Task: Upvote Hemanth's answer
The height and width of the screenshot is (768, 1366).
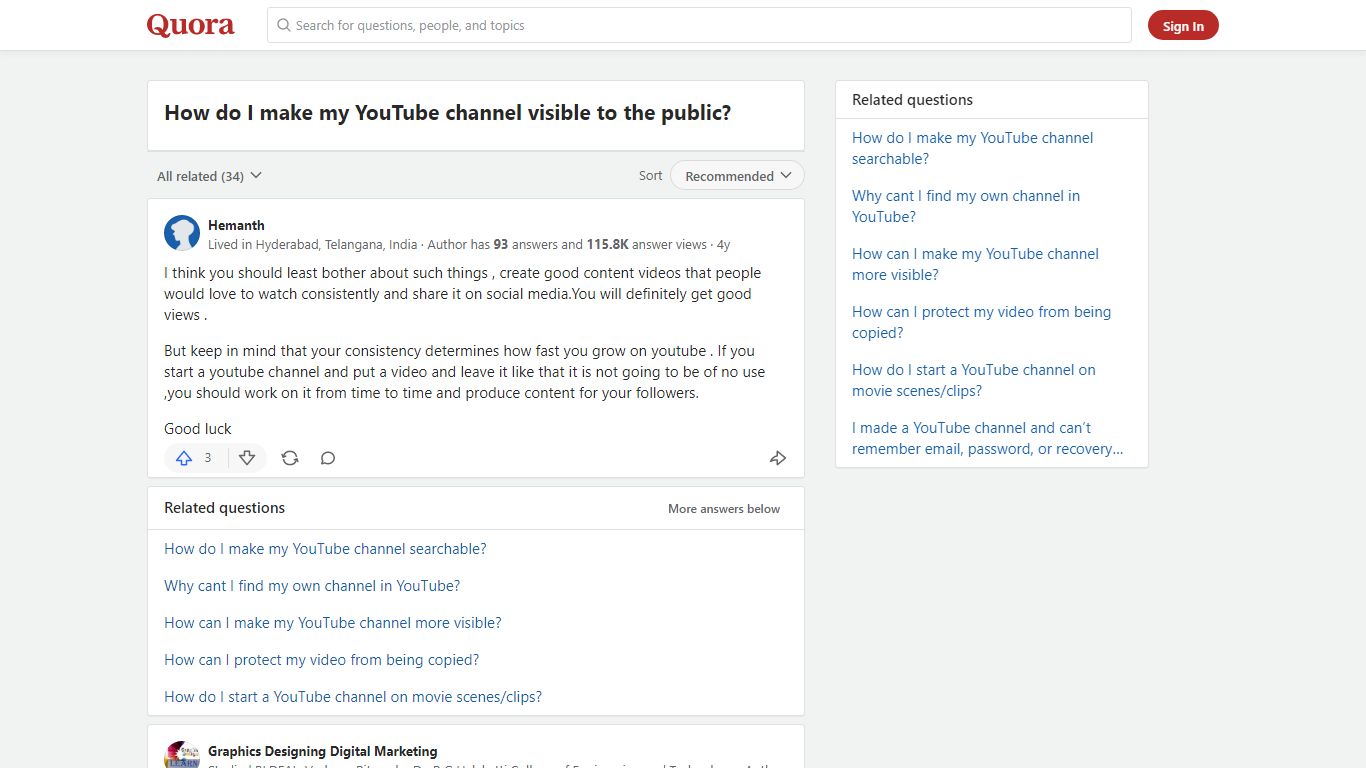Action: coord(184,458)
